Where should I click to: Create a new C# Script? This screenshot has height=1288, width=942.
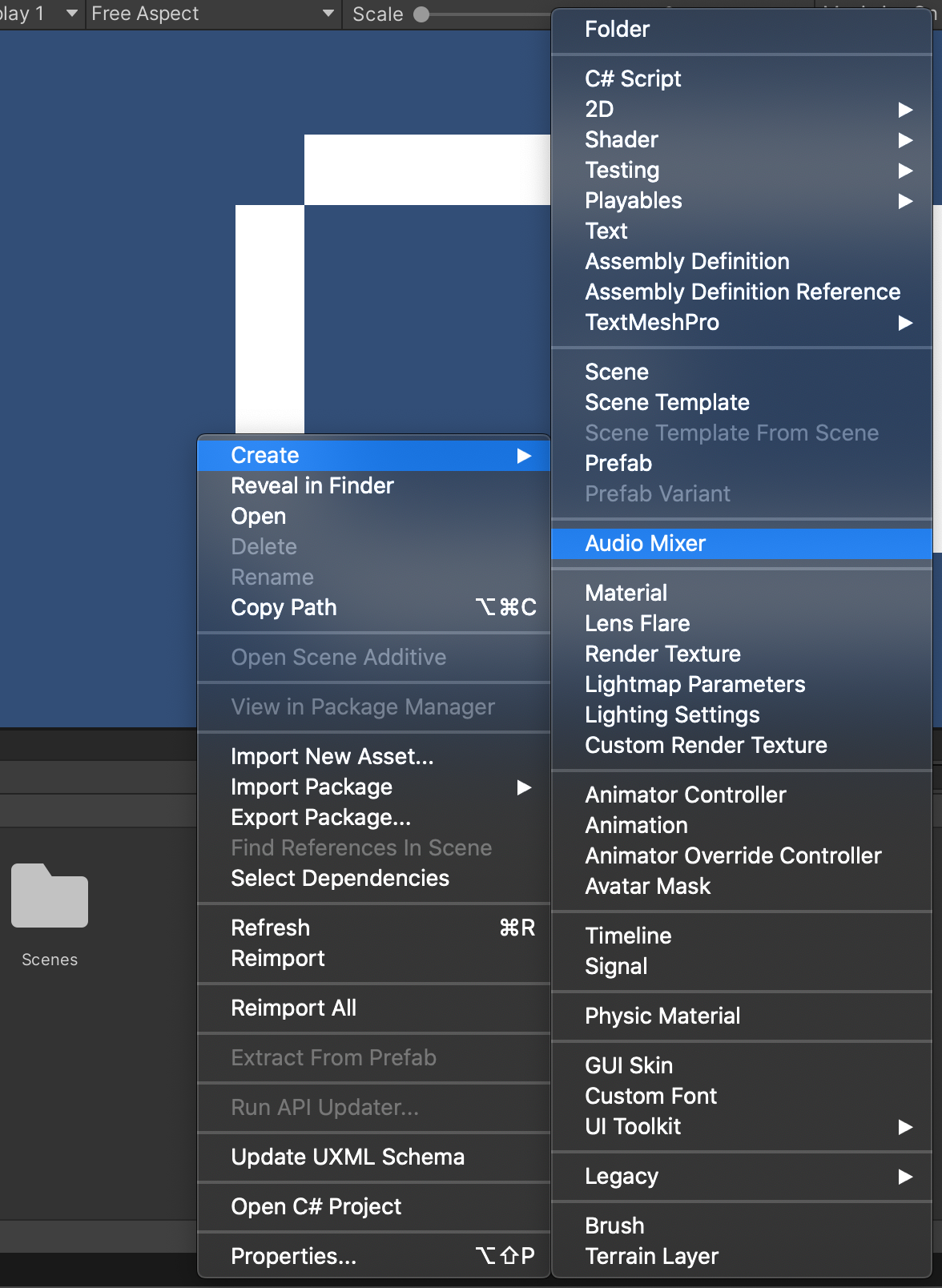pyautogui.click(x=742, y=78)
